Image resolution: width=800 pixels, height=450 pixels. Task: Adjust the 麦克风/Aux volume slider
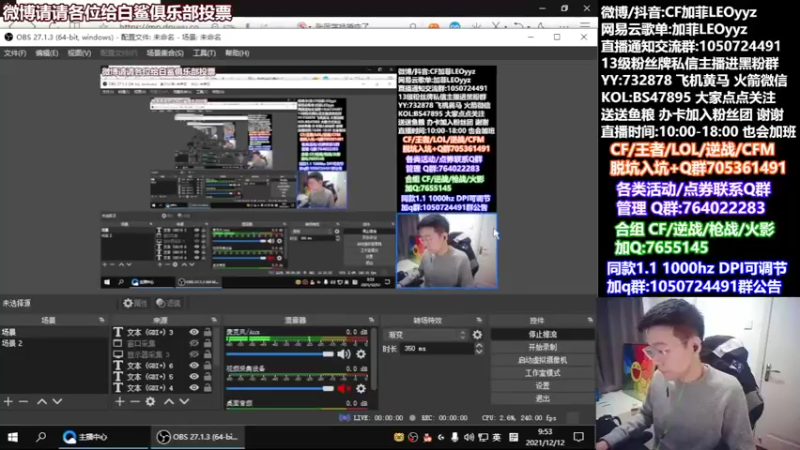280,354
